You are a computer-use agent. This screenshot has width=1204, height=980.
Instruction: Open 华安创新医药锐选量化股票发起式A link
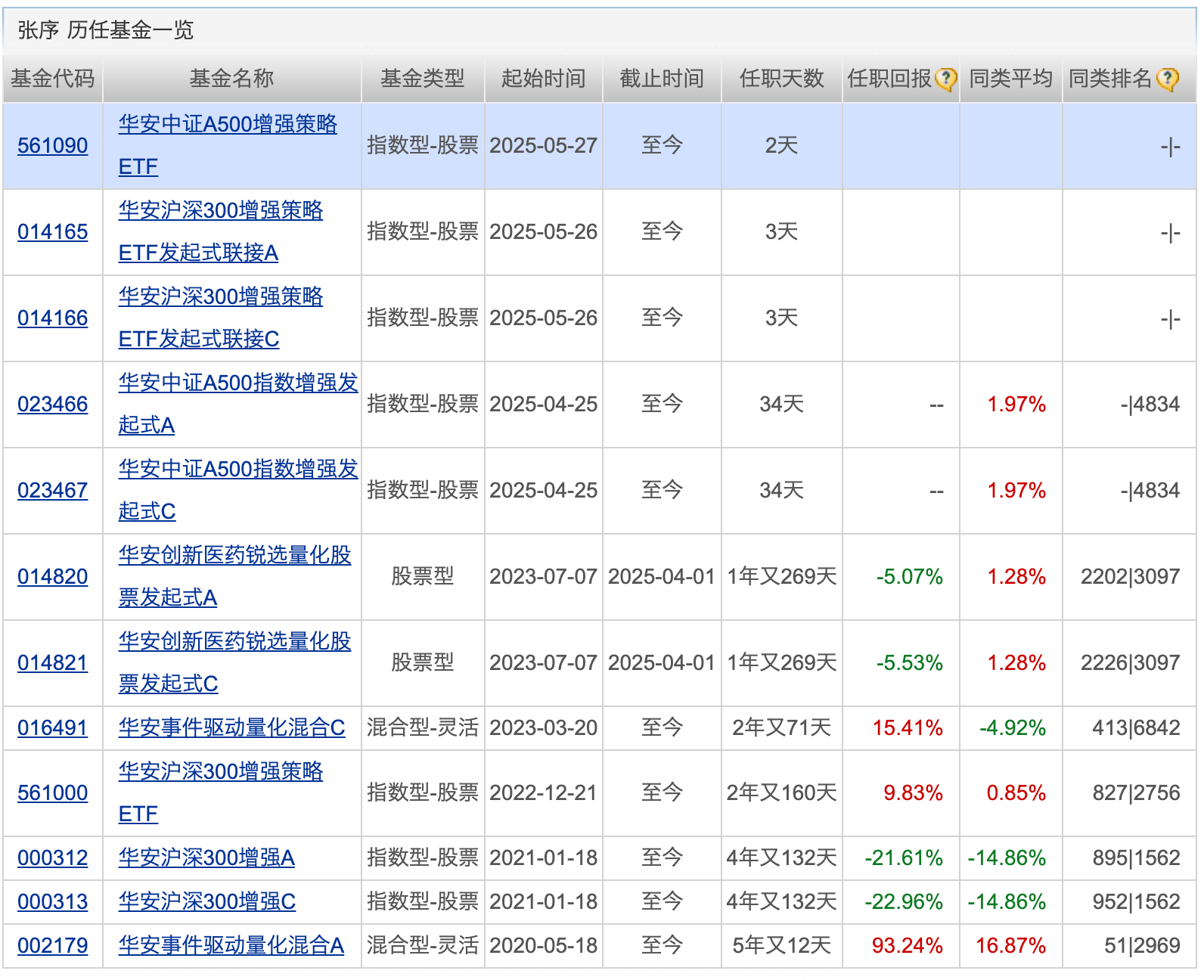point(235,577)
